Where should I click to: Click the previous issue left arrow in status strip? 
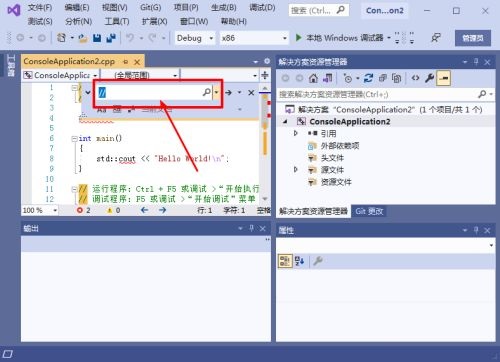144,210
